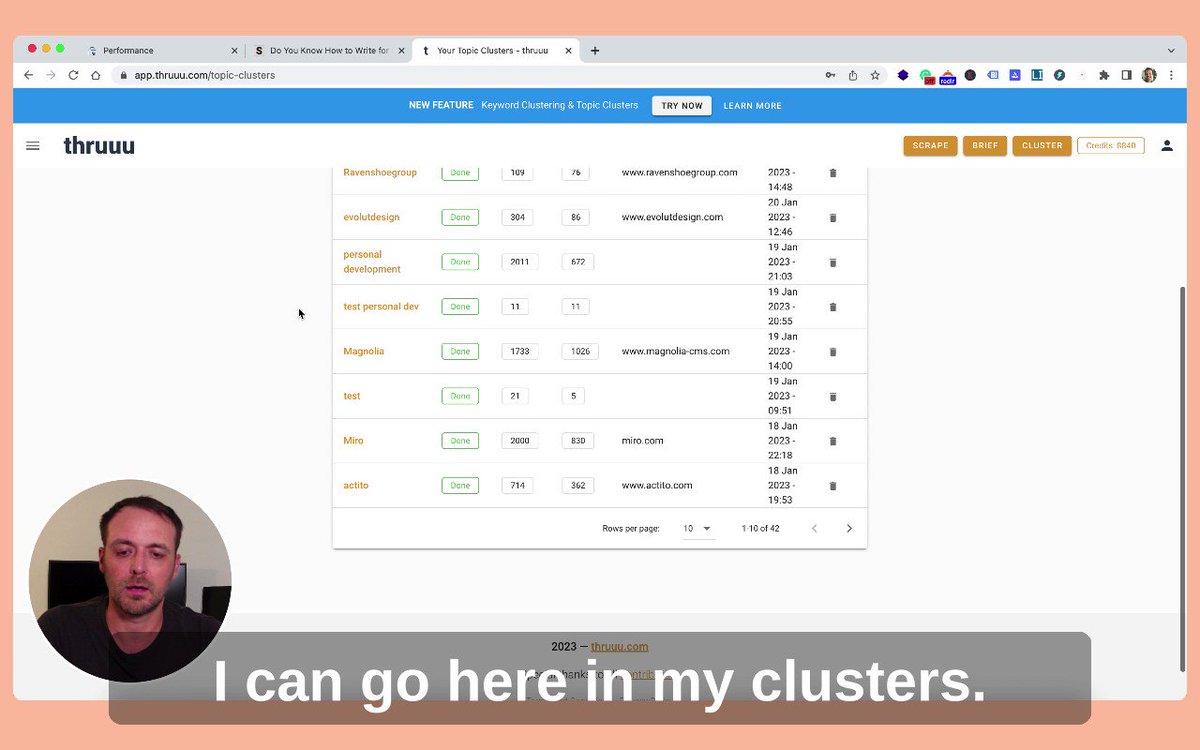Open the Miro cluster link
This screenshot has height=750, width=1200.
click(x=353, y=441)
